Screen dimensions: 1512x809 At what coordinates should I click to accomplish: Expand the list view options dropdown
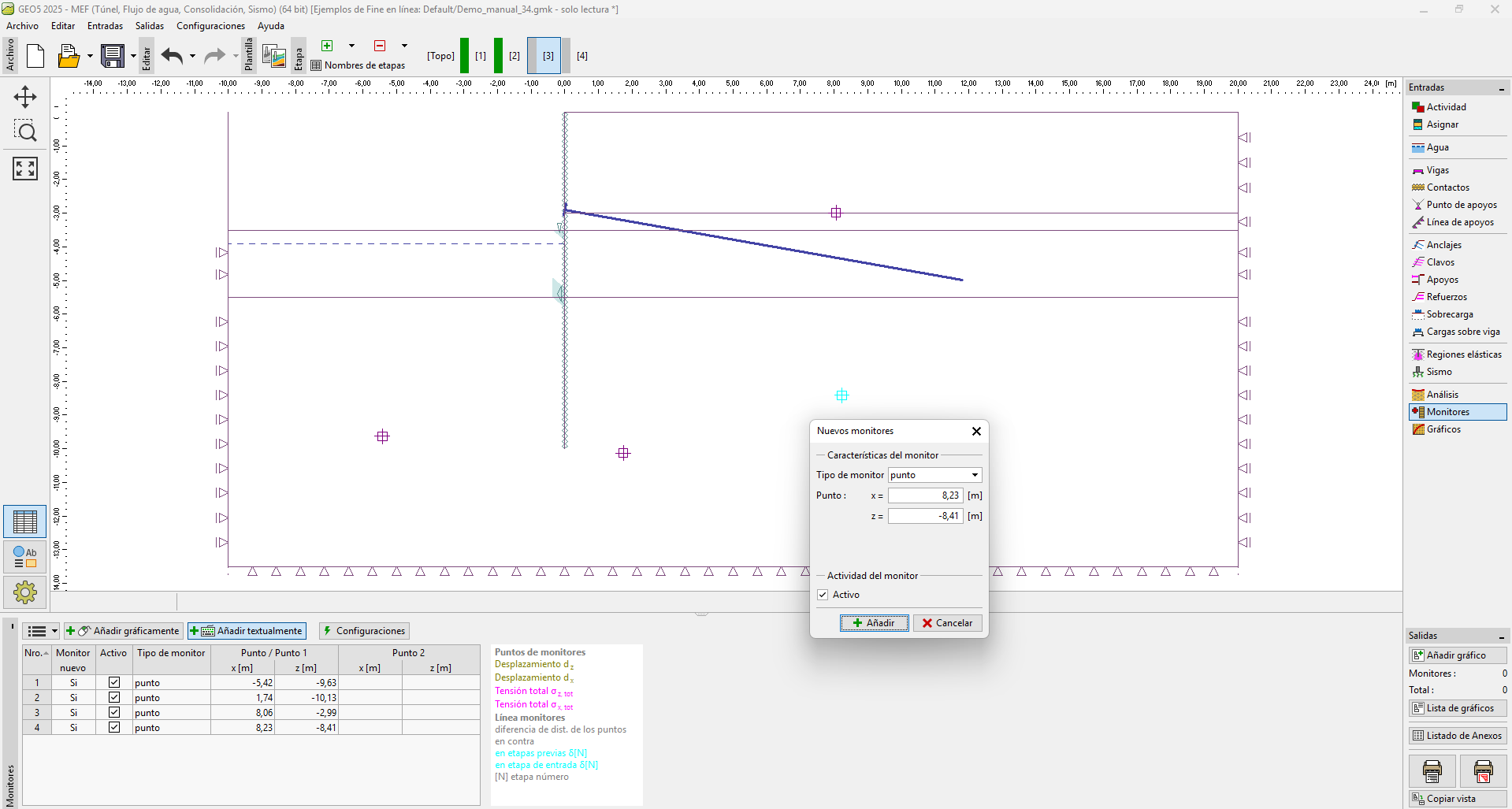coord(54,631)
